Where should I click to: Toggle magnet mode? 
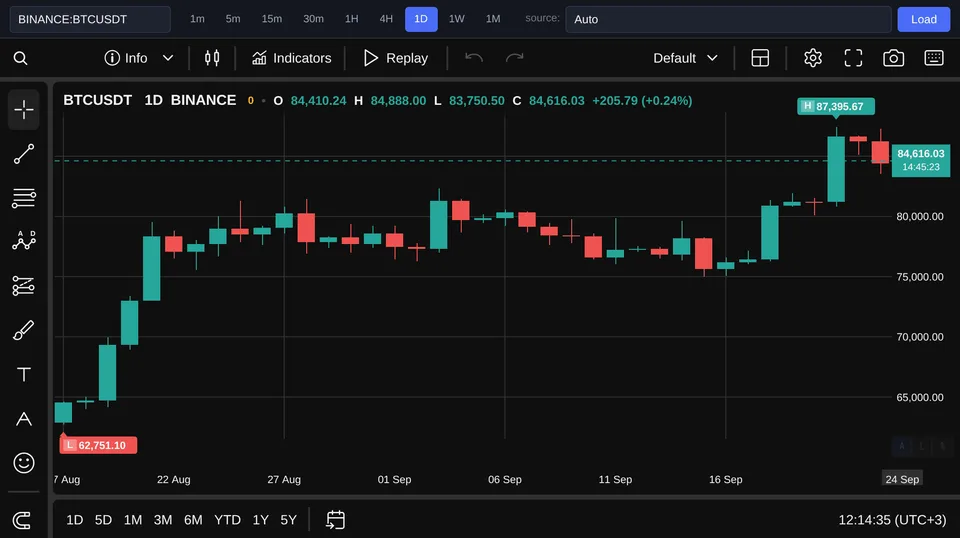pos(22,520)
